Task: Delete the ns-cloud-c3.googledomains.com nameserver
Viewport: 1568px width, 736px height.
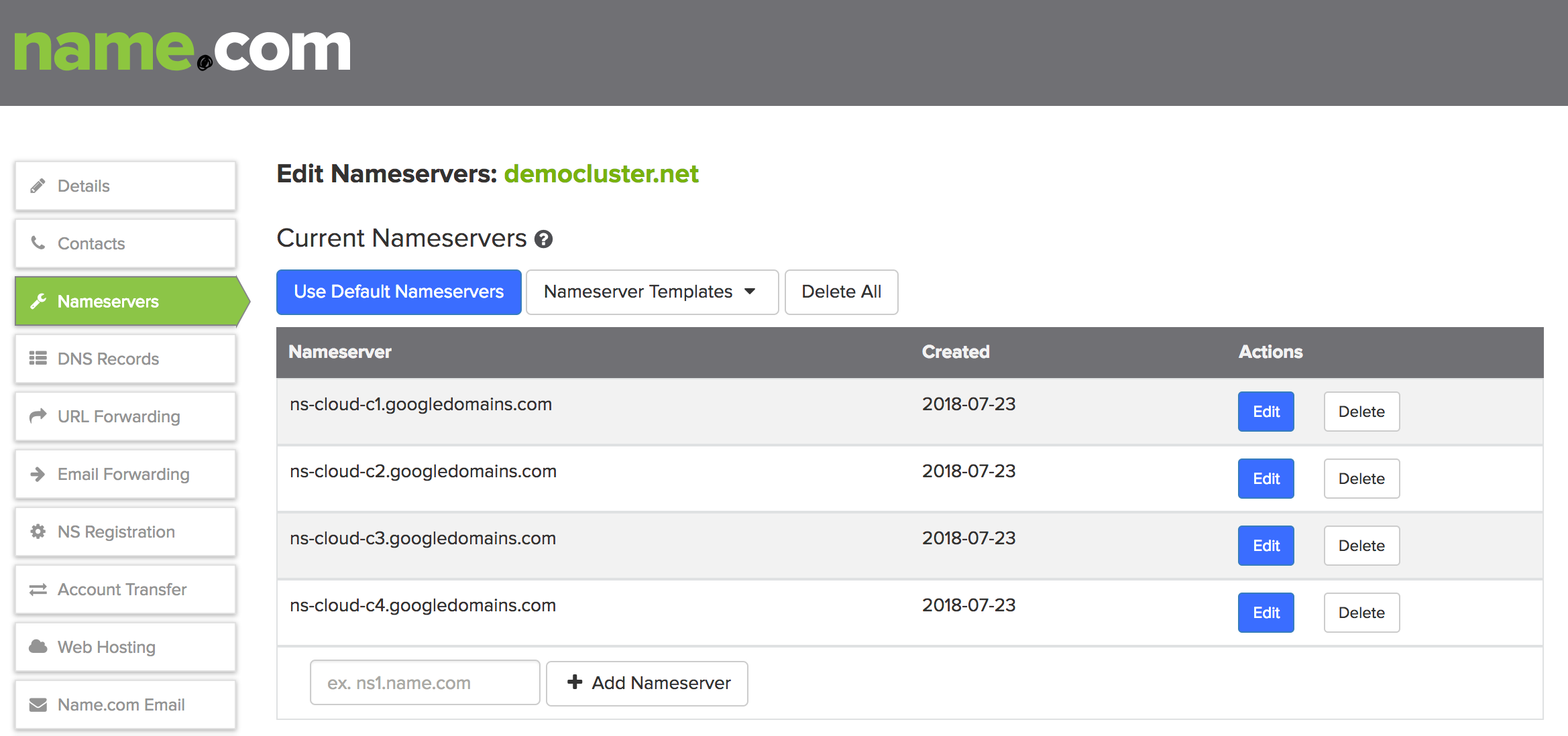Action: pyautogui.click(x=1361, y=546)
